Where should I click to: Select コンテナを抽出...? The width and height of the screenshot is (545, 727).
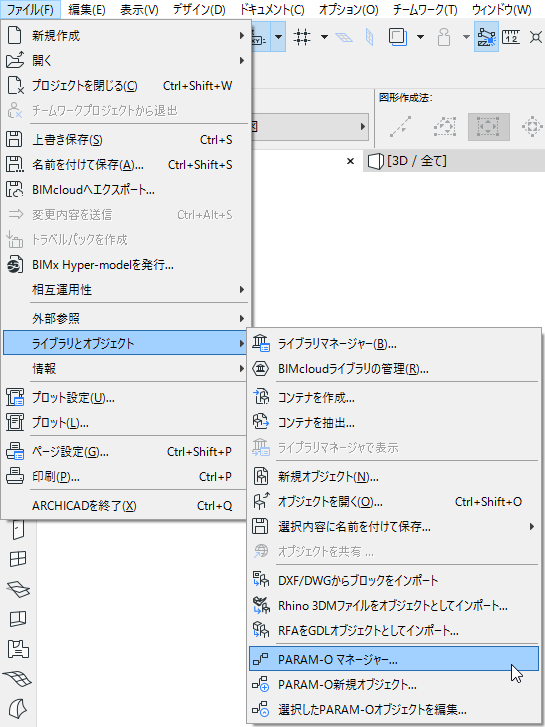click(394, 422)
